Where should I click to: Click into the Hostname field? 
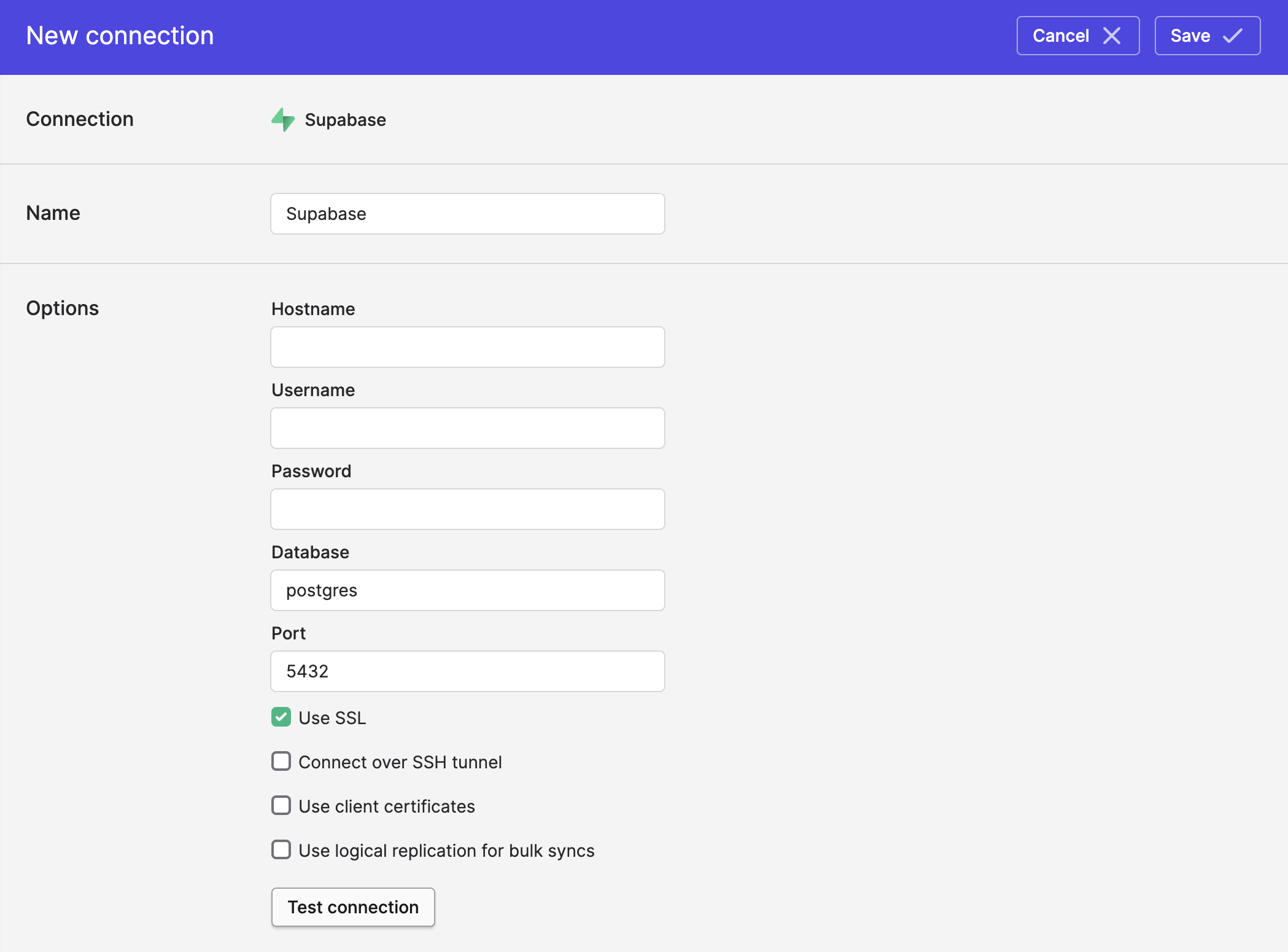468,347
